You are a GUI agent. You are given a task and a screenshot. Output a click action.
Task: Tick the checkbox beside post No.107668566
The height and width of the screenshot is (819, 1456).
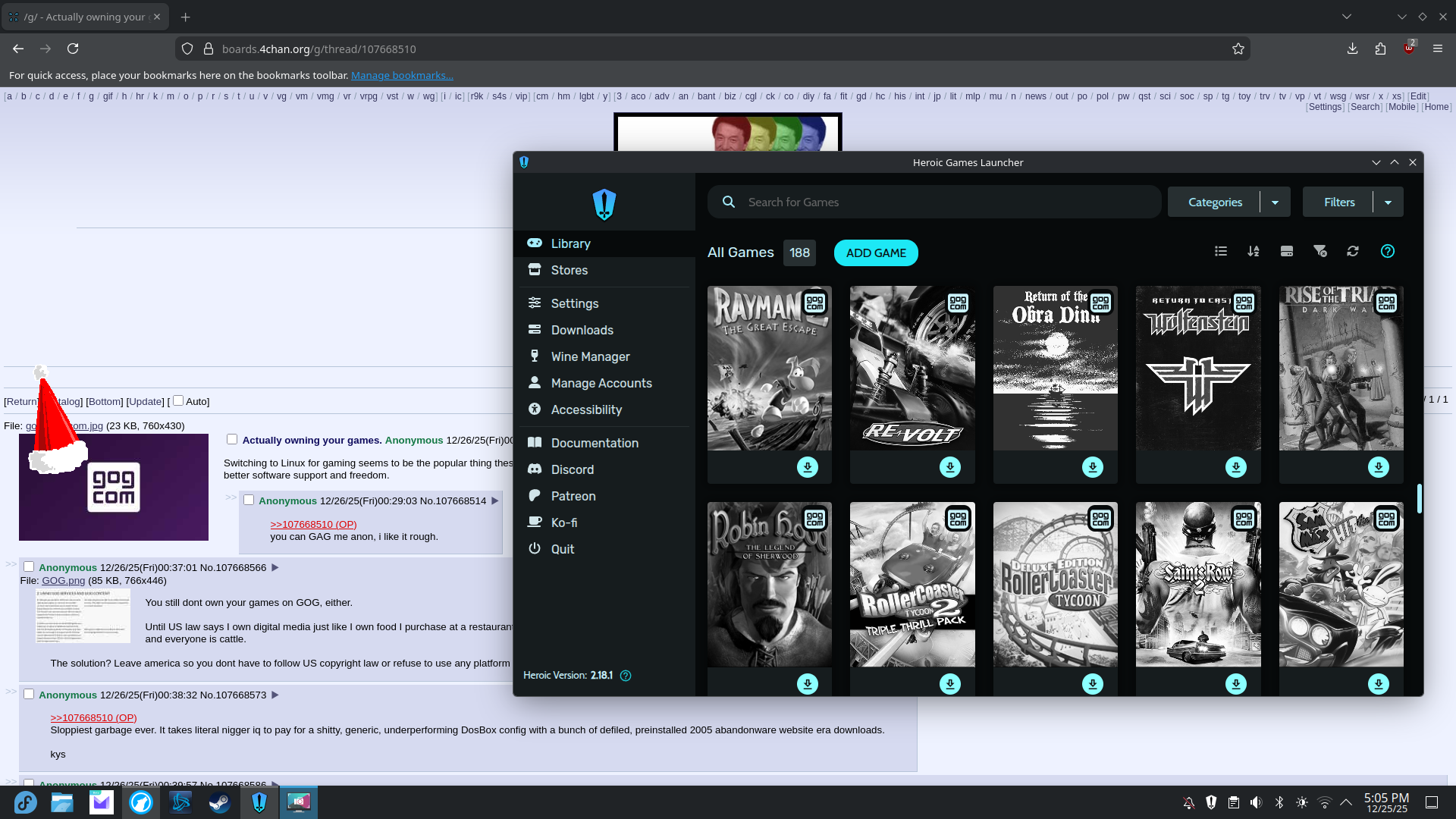pos(29,566)
